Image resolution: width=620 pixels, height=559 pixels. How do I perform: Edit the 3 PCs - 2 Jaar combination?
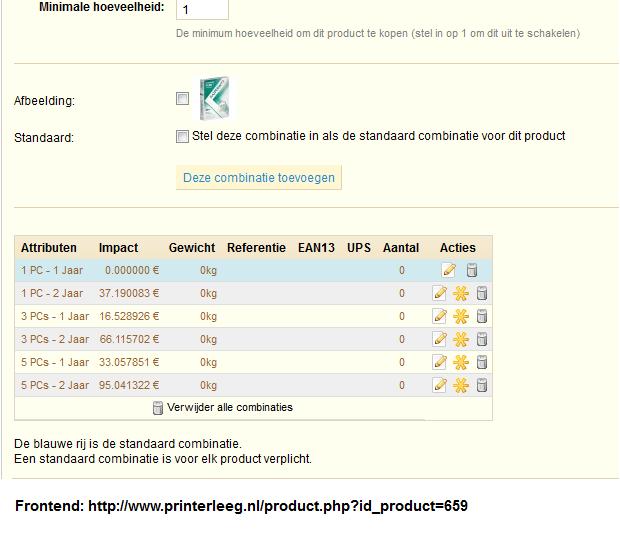[x=440, y=339]
